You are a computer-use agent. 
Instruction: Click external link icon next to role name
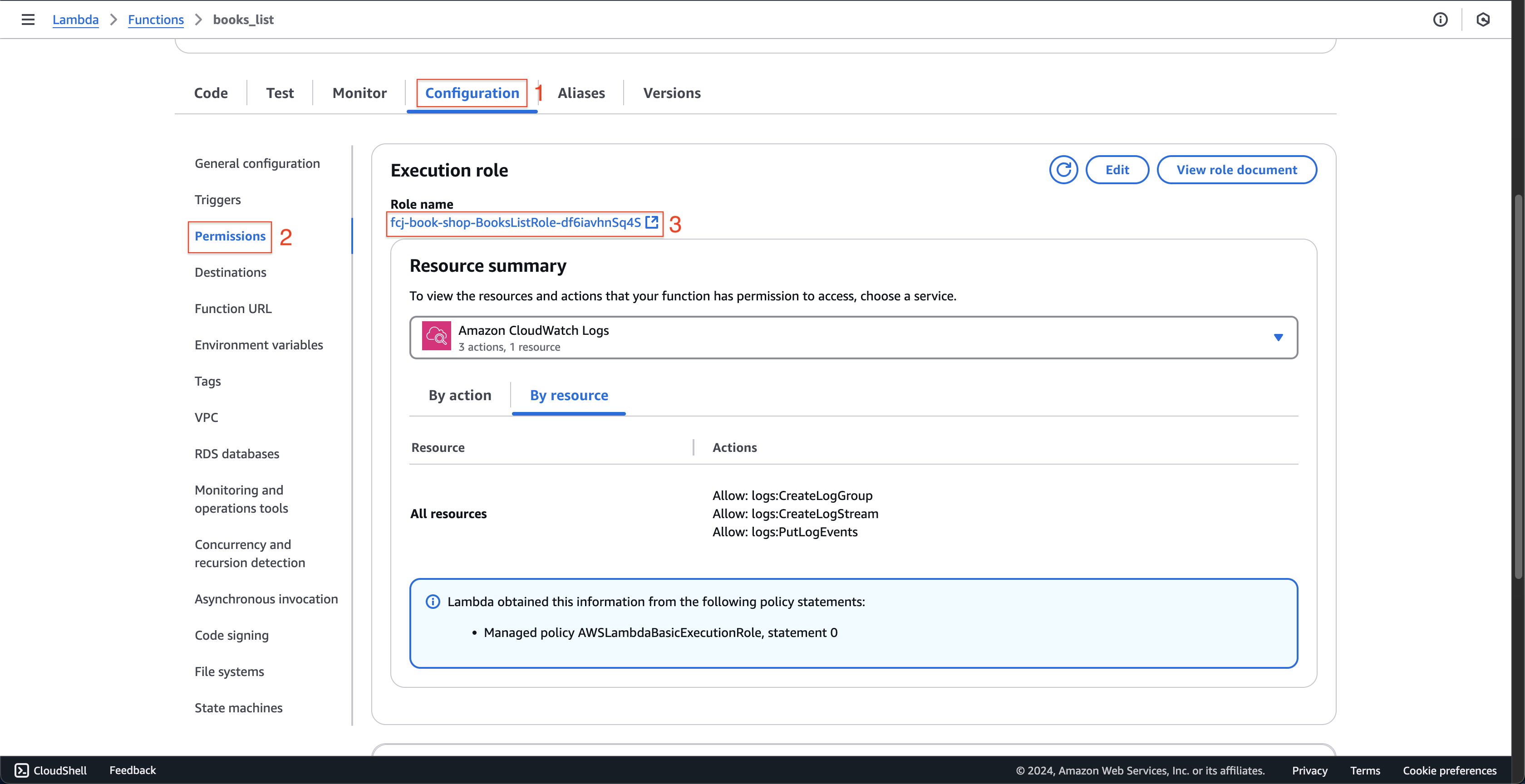click(x=652, y=222)
